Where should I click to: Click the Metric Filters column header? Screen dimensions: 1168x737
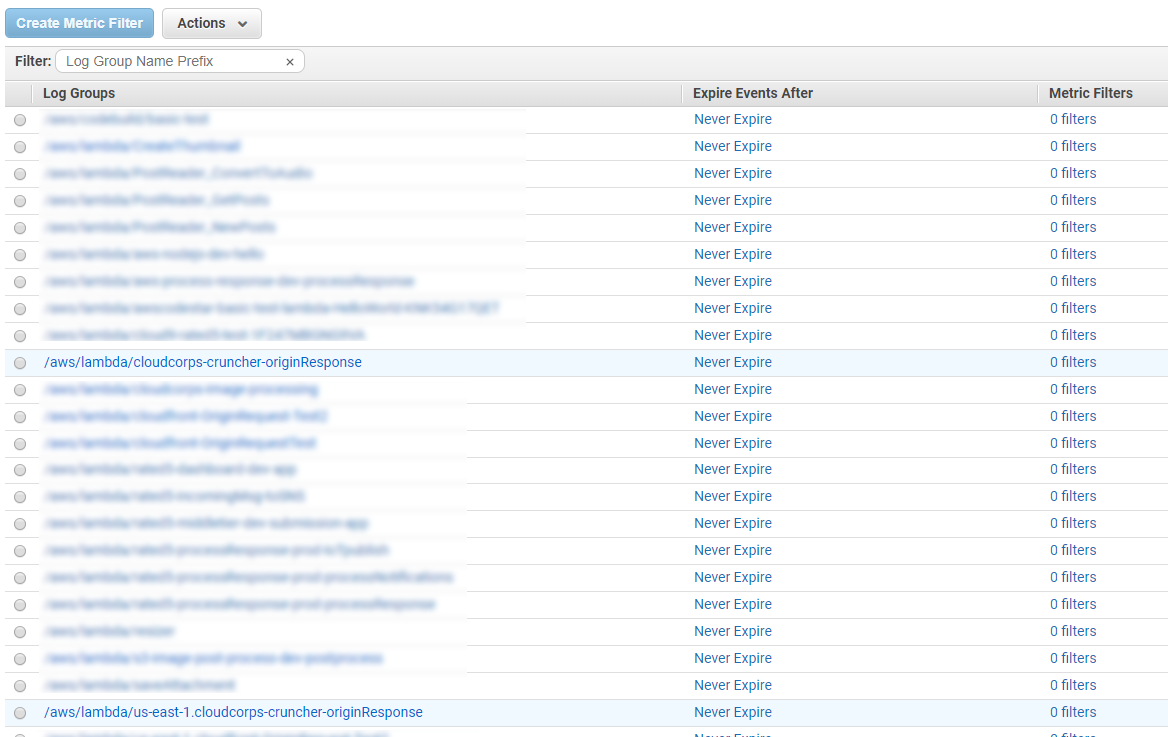pyautogui.click(x=1091, y=93)
